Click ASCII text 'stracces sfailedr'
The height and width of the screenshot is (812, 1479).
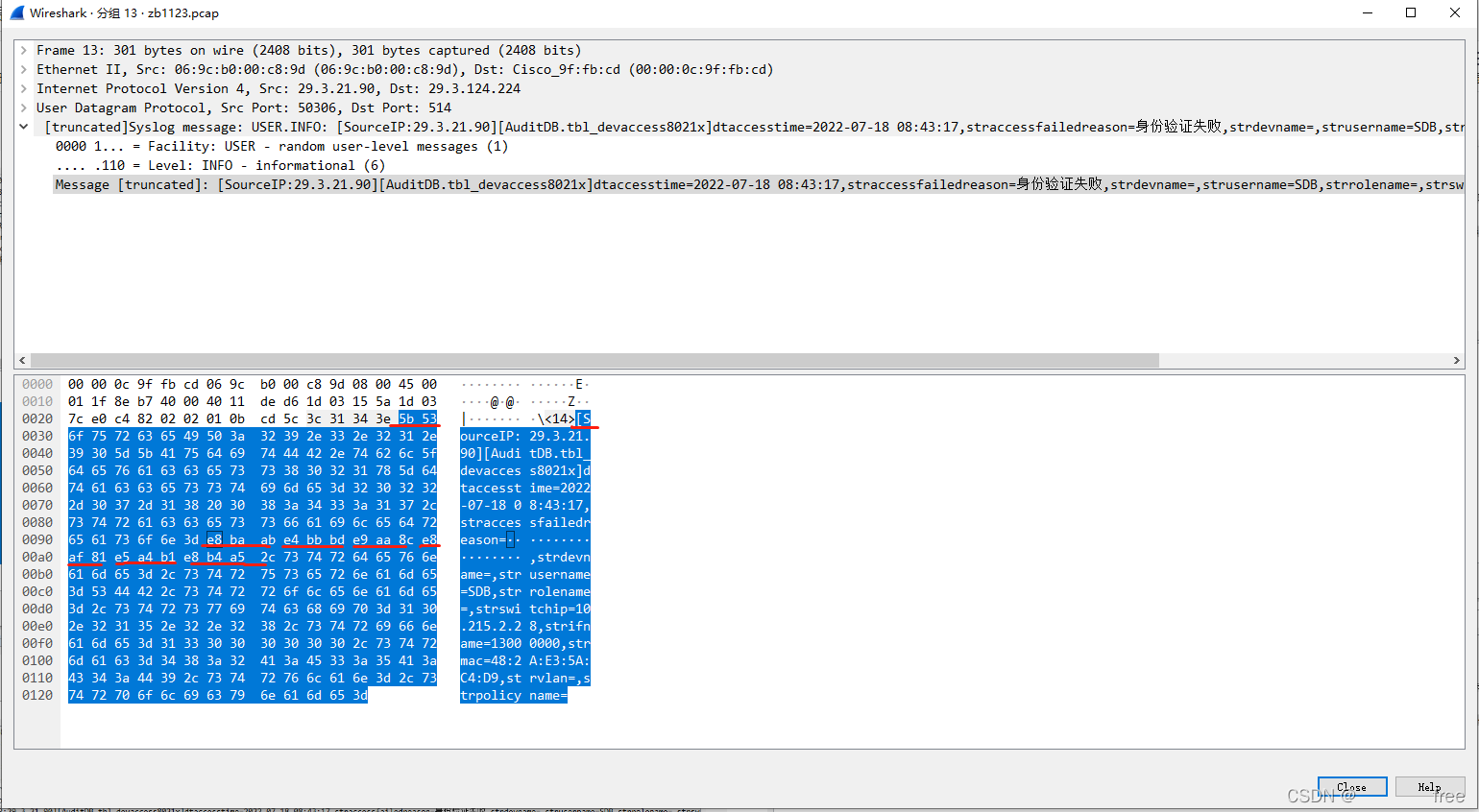coord(525,522)
